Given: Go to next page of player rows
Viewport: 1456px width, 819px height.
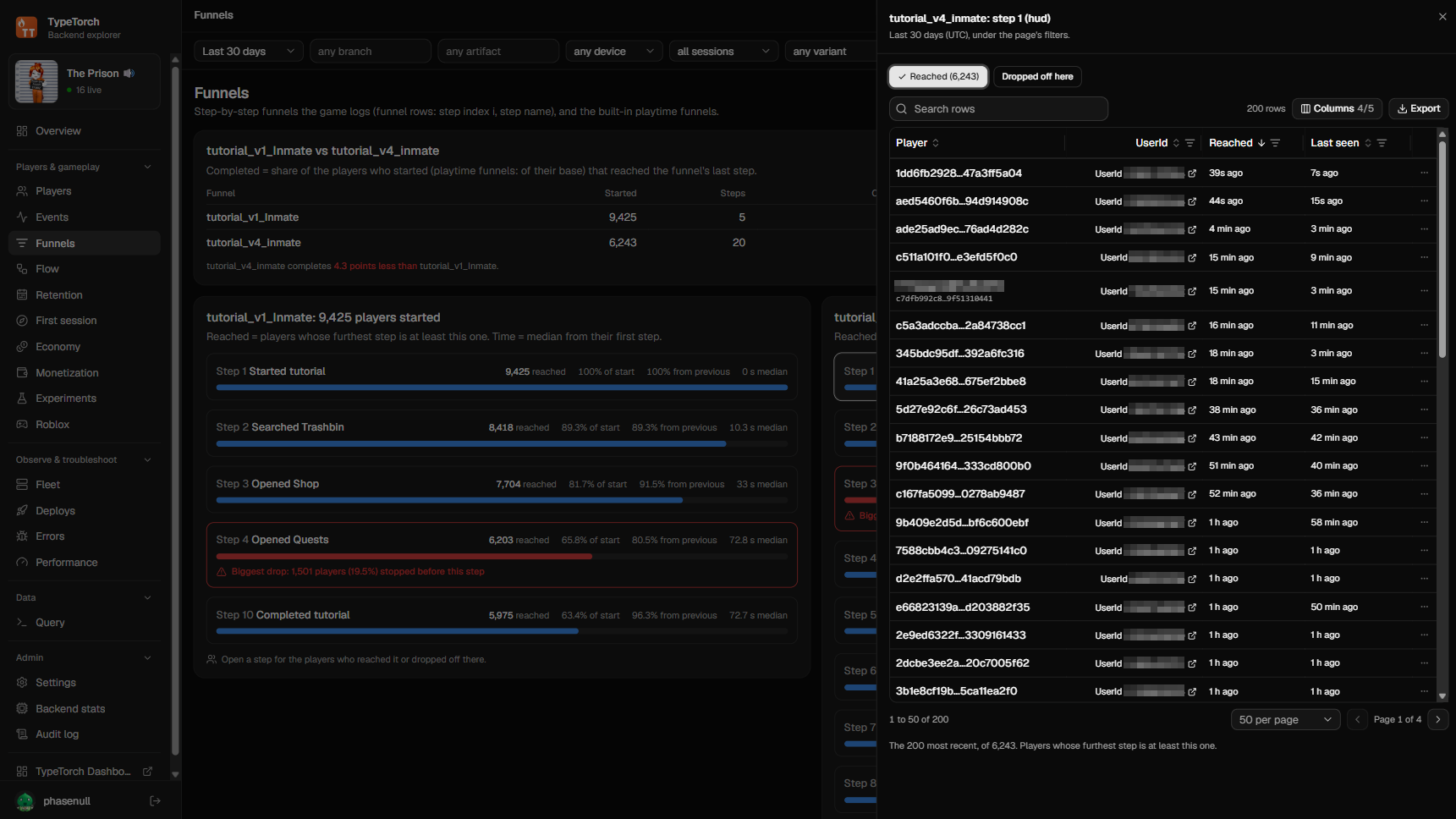Looking at the screenshot, I should tap(1437, 719).
